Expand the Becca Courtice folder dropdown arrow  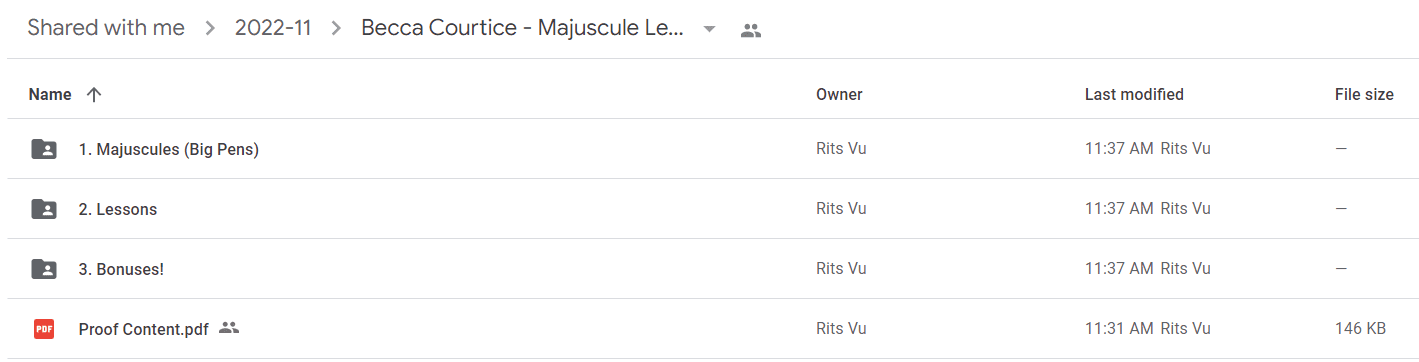pyautogui.click(x=709, y=29)
